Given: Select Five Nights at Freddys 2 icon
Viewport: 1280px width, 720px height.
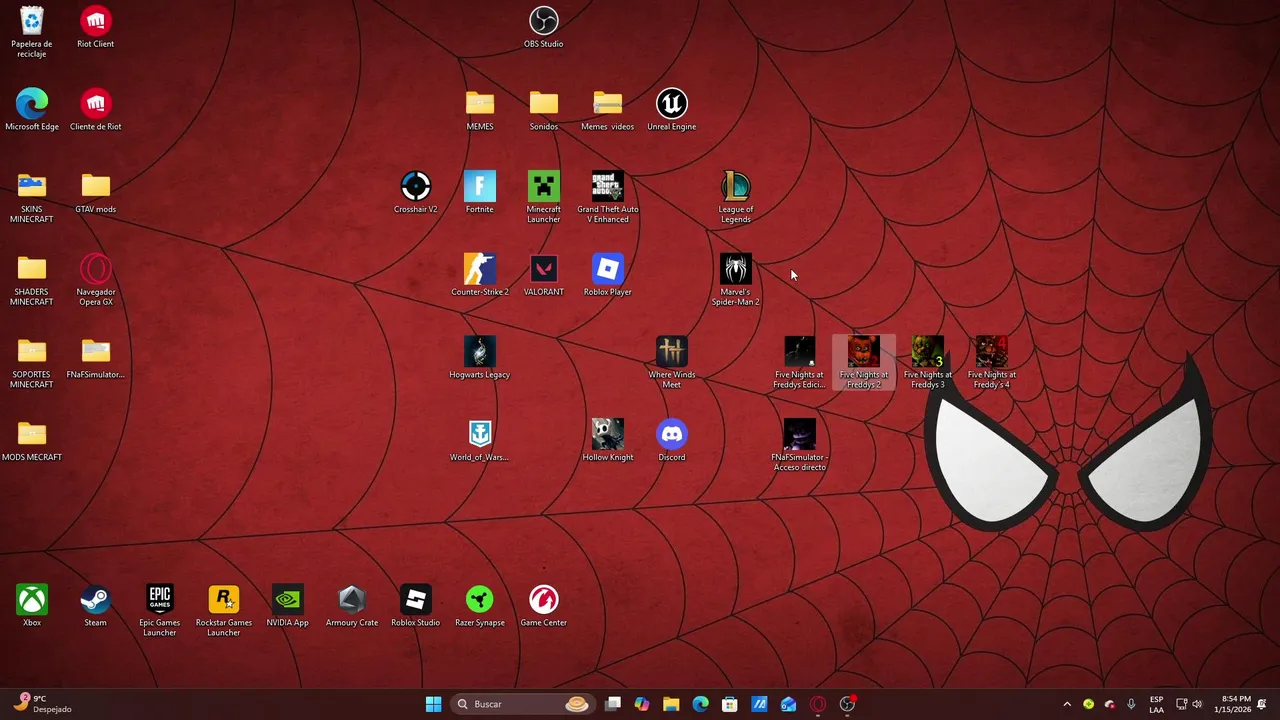Looking at the screenshot, I should pyautogui.click(x=863, y=364).
